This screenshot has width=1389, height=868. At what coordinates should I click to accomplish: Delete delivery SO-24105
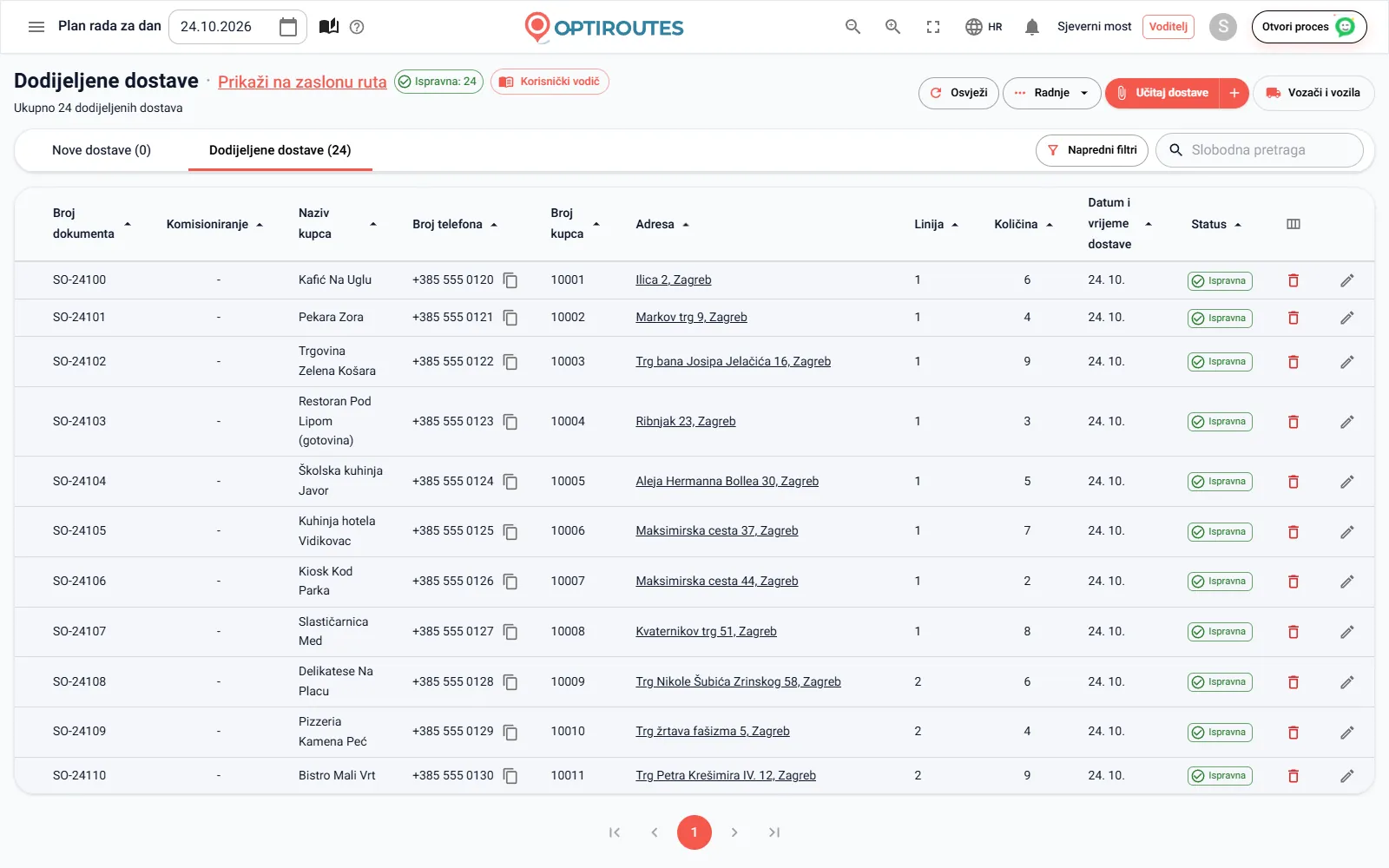tap(1294, 531)
